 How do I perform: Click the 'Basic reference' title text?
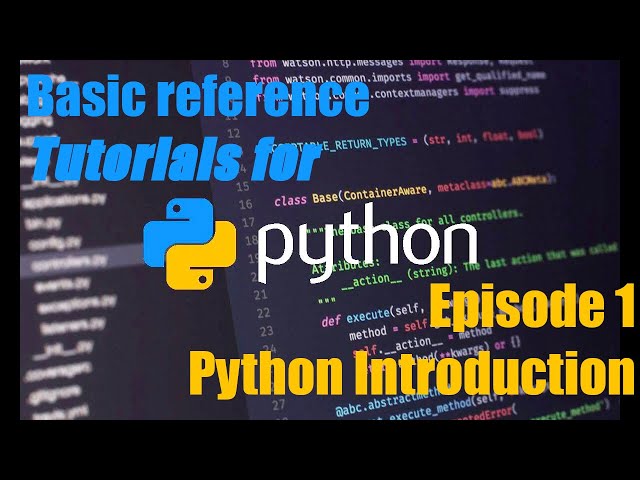199,96
